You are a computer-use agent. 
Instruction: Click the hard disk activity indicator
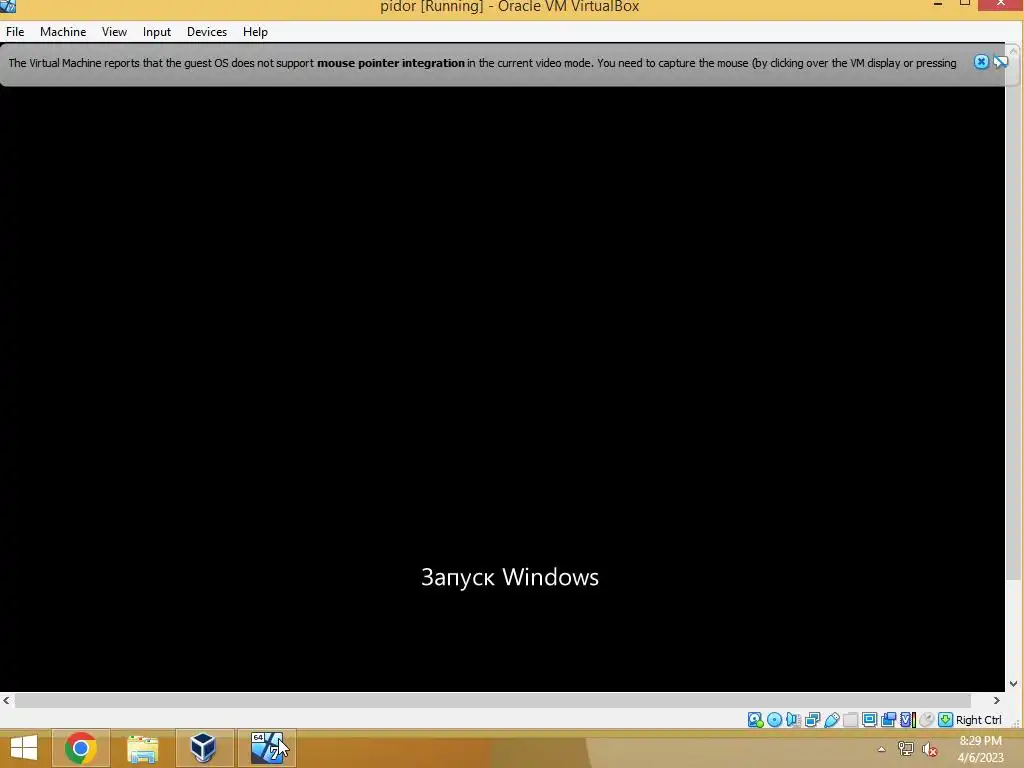pyautogui.click(x=756, y=720)
